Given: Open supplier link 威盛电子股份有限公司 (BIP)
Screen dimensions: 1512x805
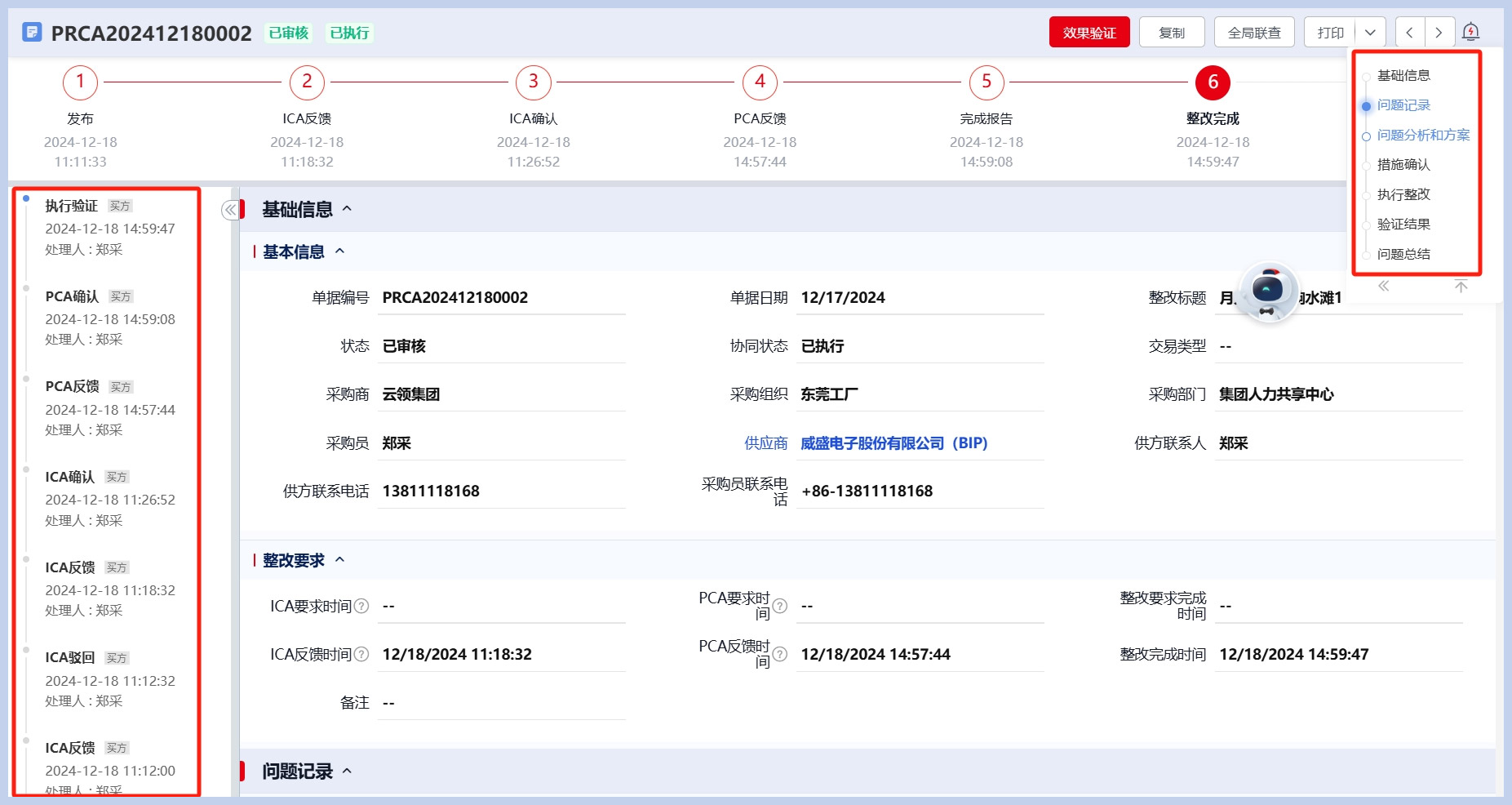Looking at the screenshot, I should 893,443.
